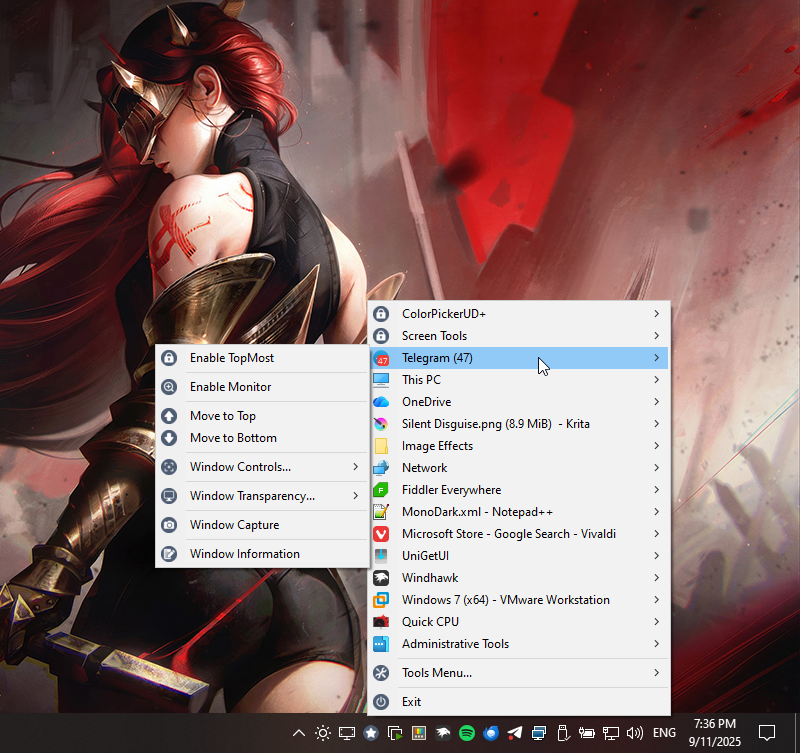This screenshot has height=753, width=800.
Task: Click the OneDrive cloud icon in the menu
Action: [x=381, y=402]
